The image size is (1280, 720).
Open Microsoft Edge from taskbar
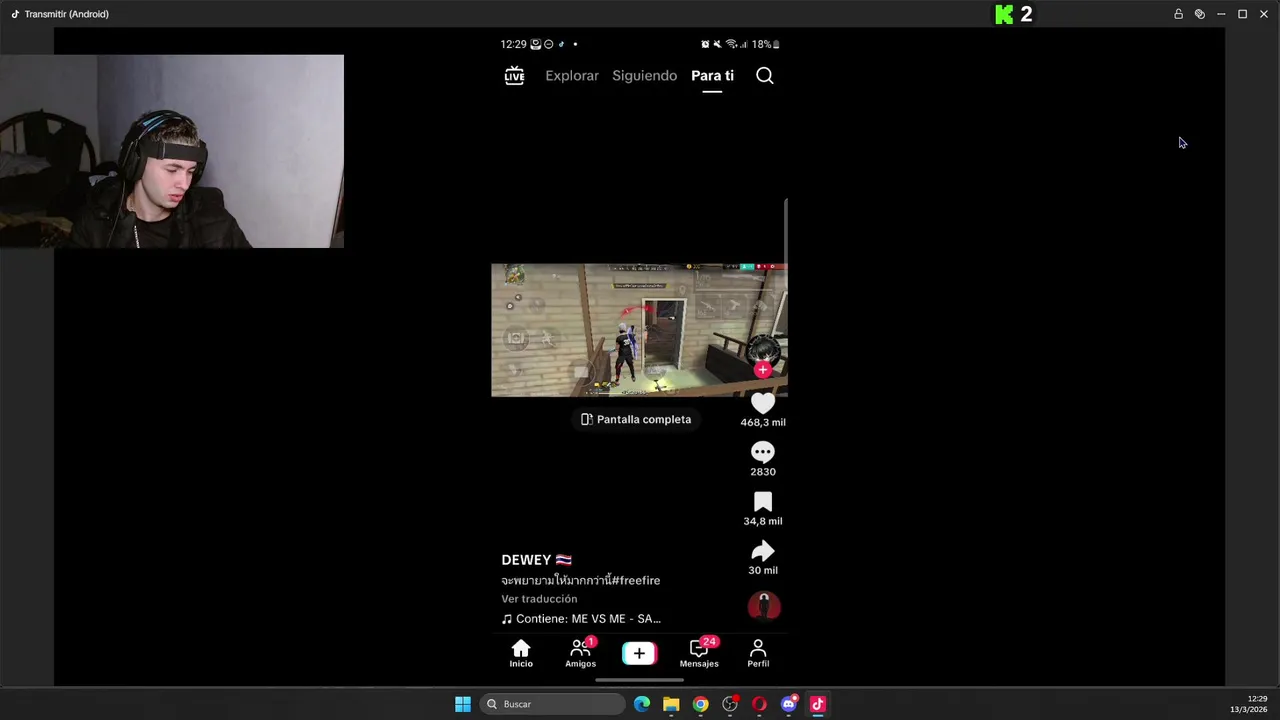642,704
